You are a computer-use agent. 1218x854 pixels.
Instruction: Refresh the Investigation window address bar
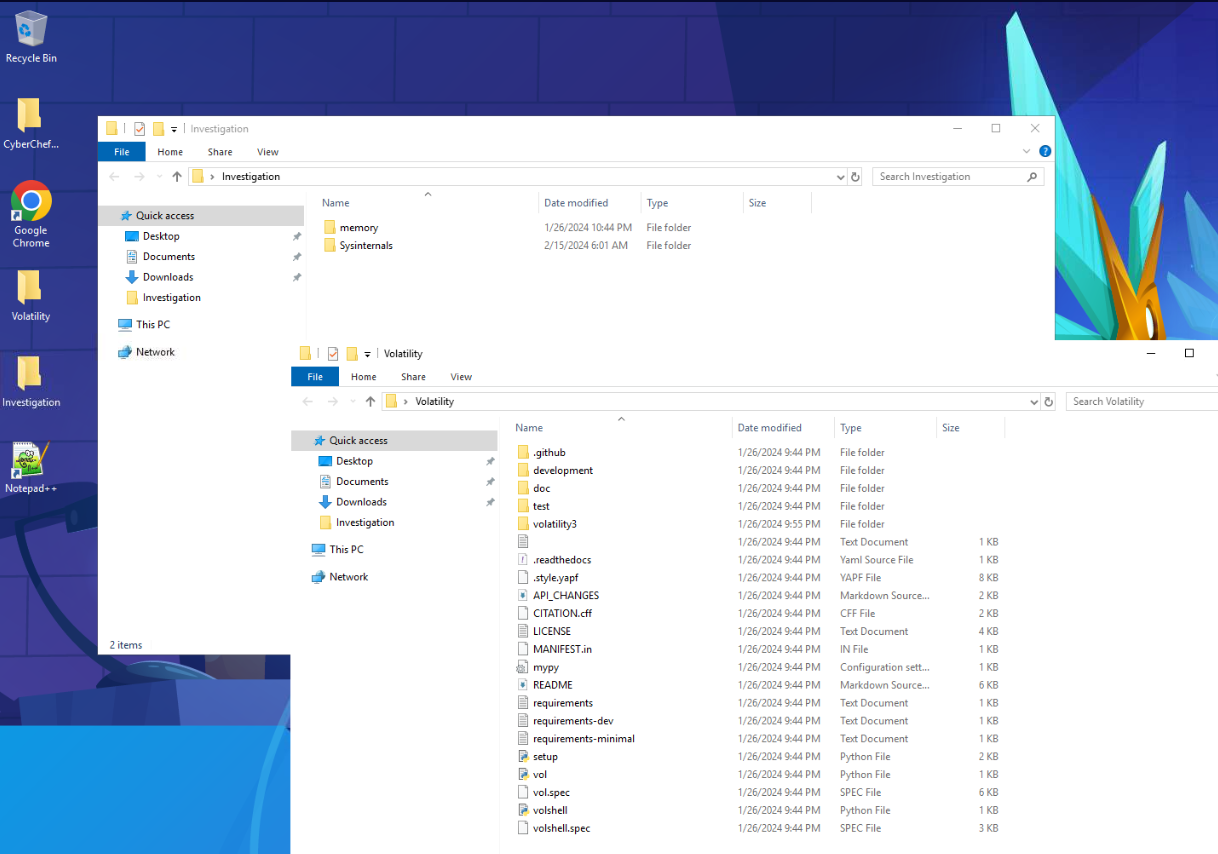pyautogui.click(x=855, y=177)
